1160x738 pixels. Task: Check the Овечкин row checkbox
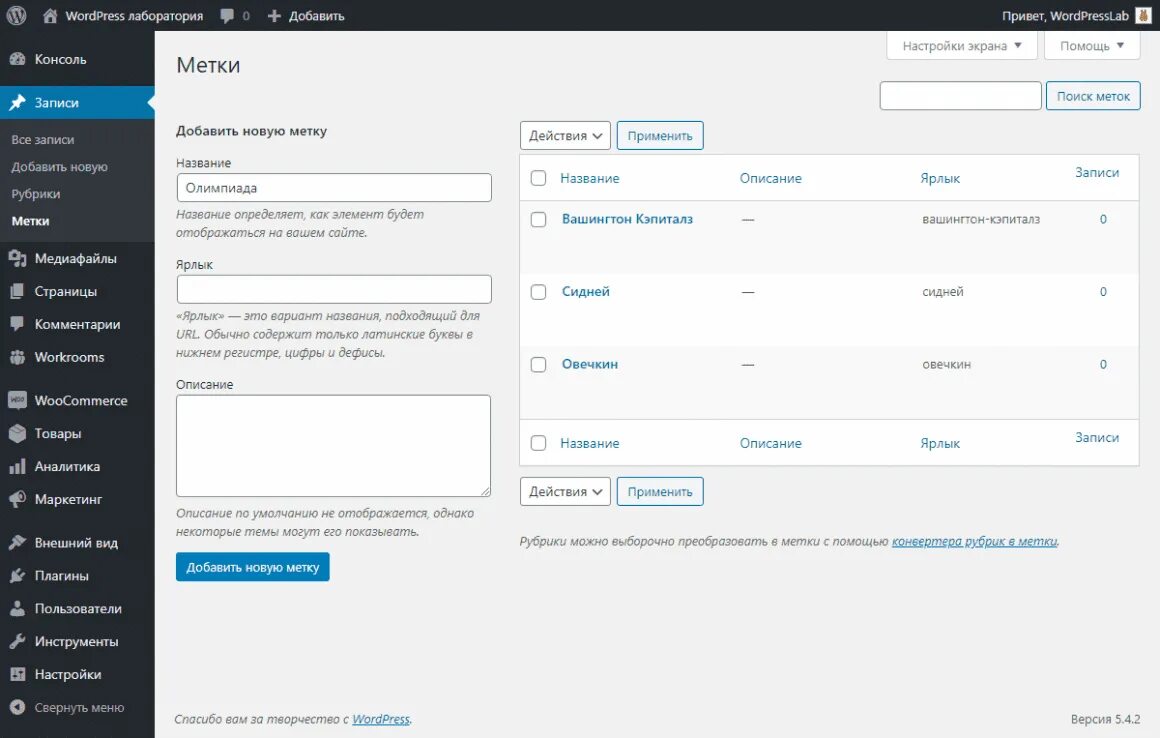(x=539, y=365)
